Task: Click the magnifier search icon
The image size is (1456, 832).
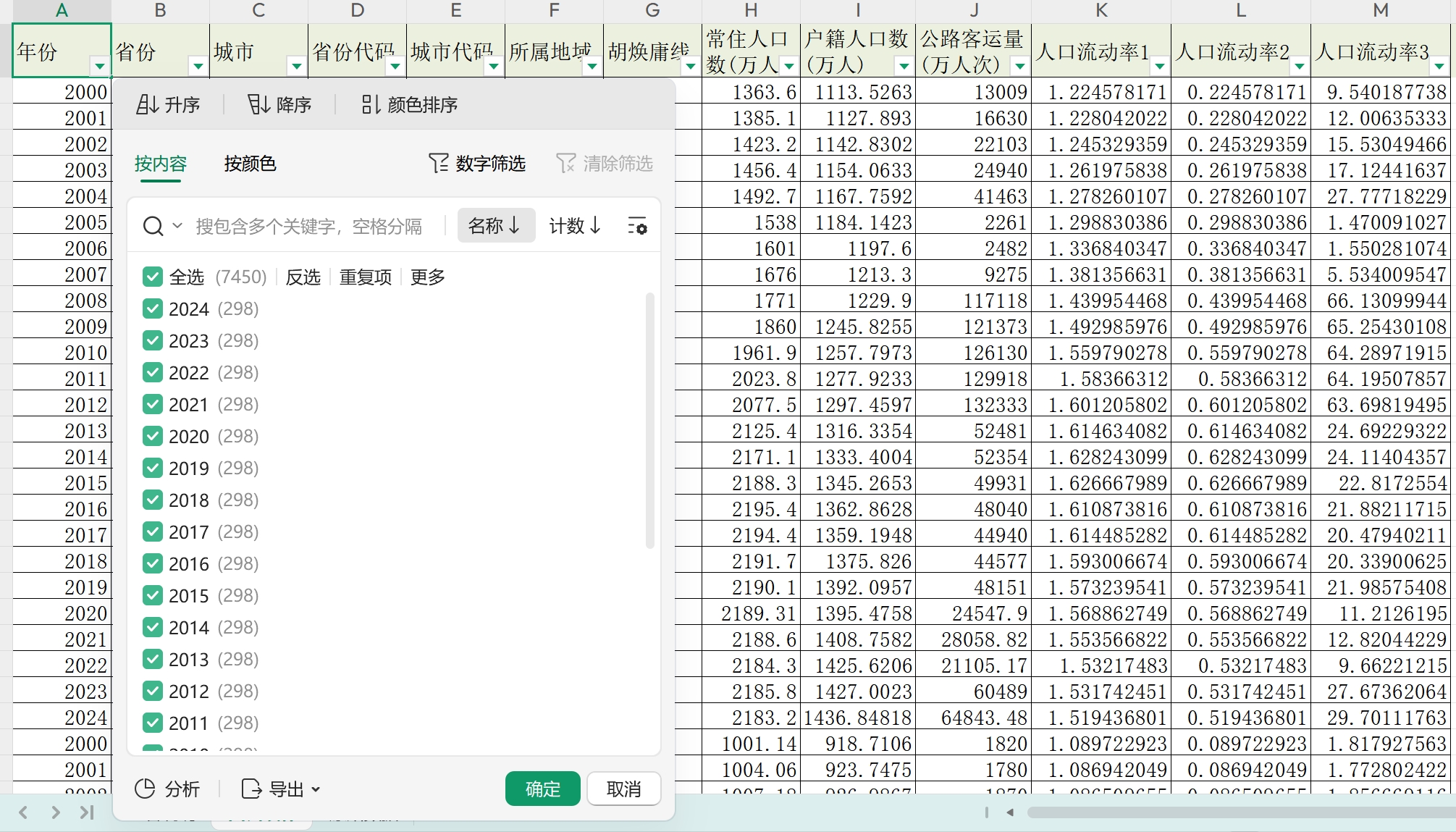Action: pos(153,227)
